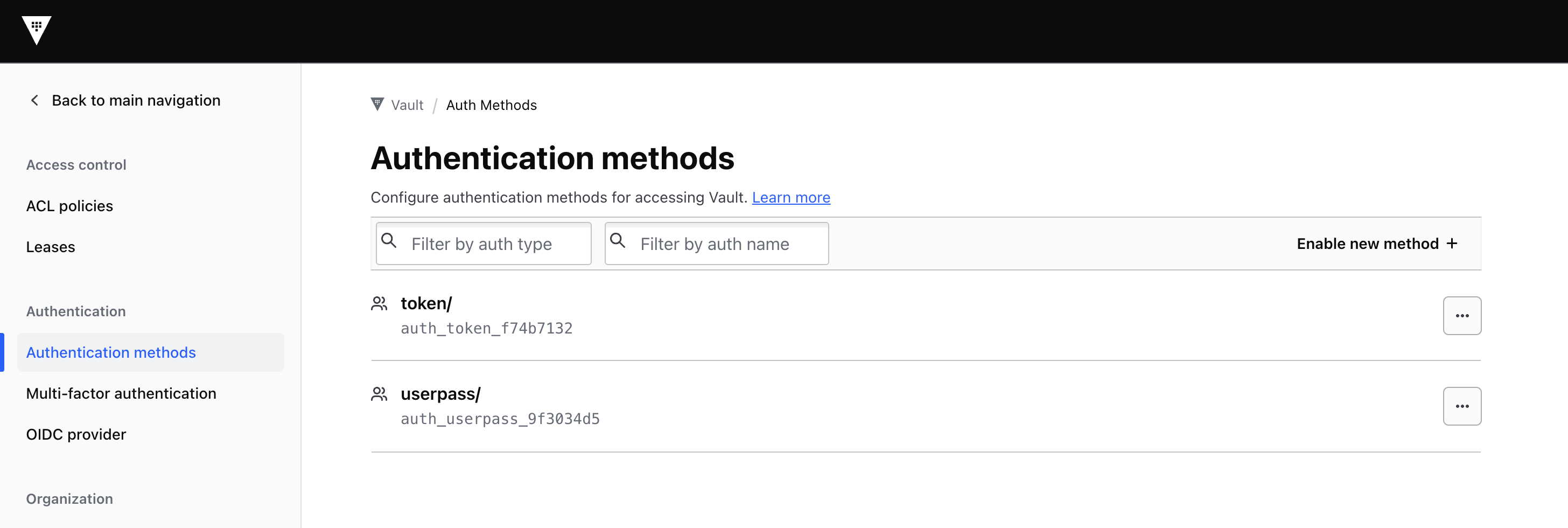Open the more options menu for token/
This screenshot has width=1568, height=528.
click(x=1462, y=316)
